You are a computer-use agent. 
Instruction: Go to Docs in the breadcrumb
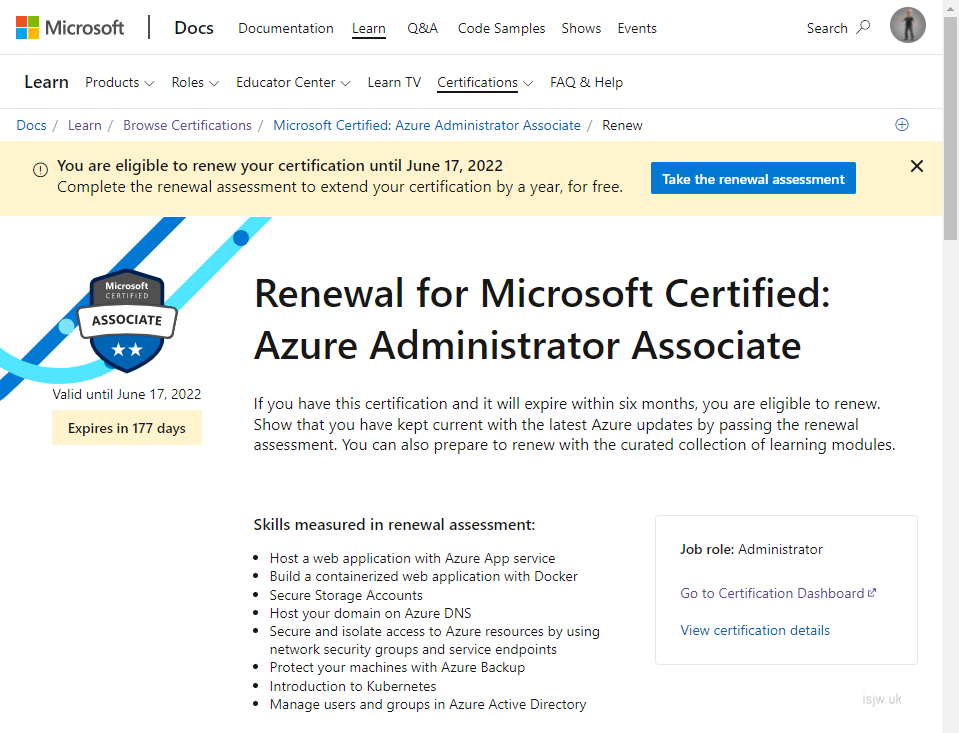[31, 125]
